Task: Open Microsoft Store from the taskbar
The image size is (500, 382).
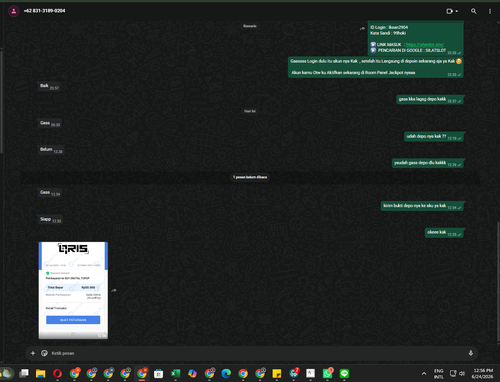Action: click(x=159, y=373)
